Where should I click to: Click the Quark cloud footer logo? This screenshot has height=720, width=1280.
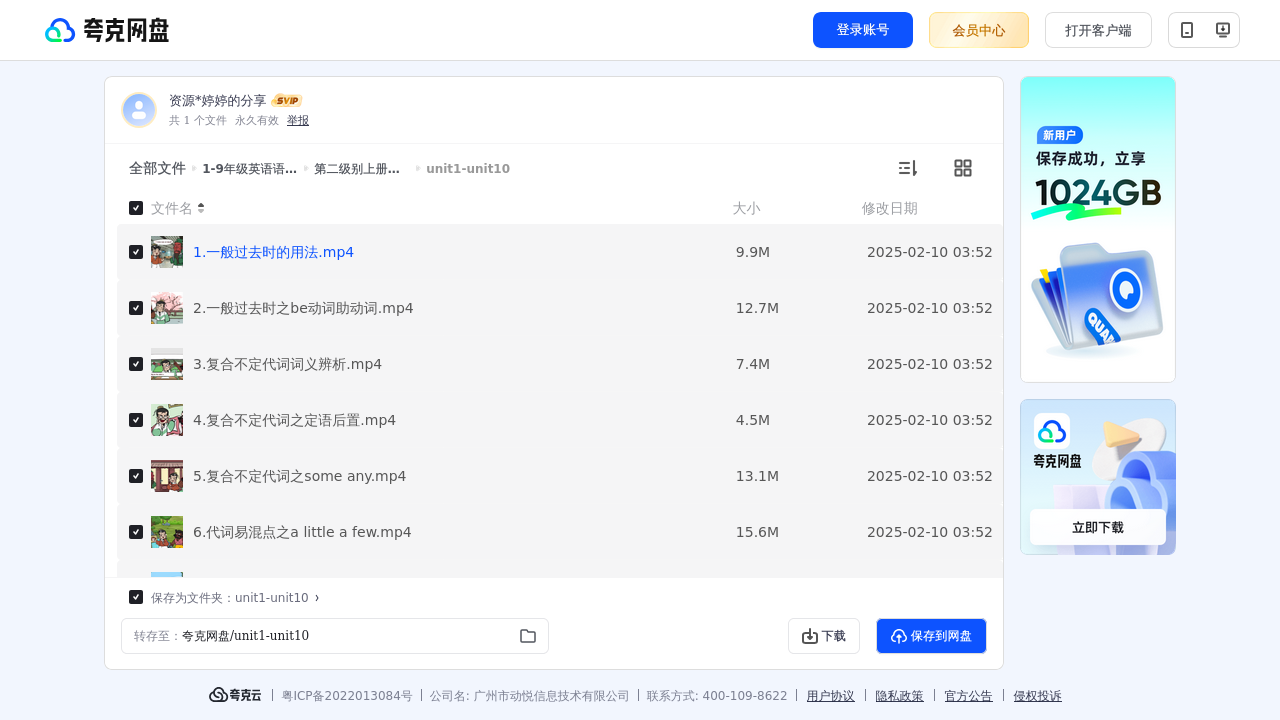[x=235, y=695]
